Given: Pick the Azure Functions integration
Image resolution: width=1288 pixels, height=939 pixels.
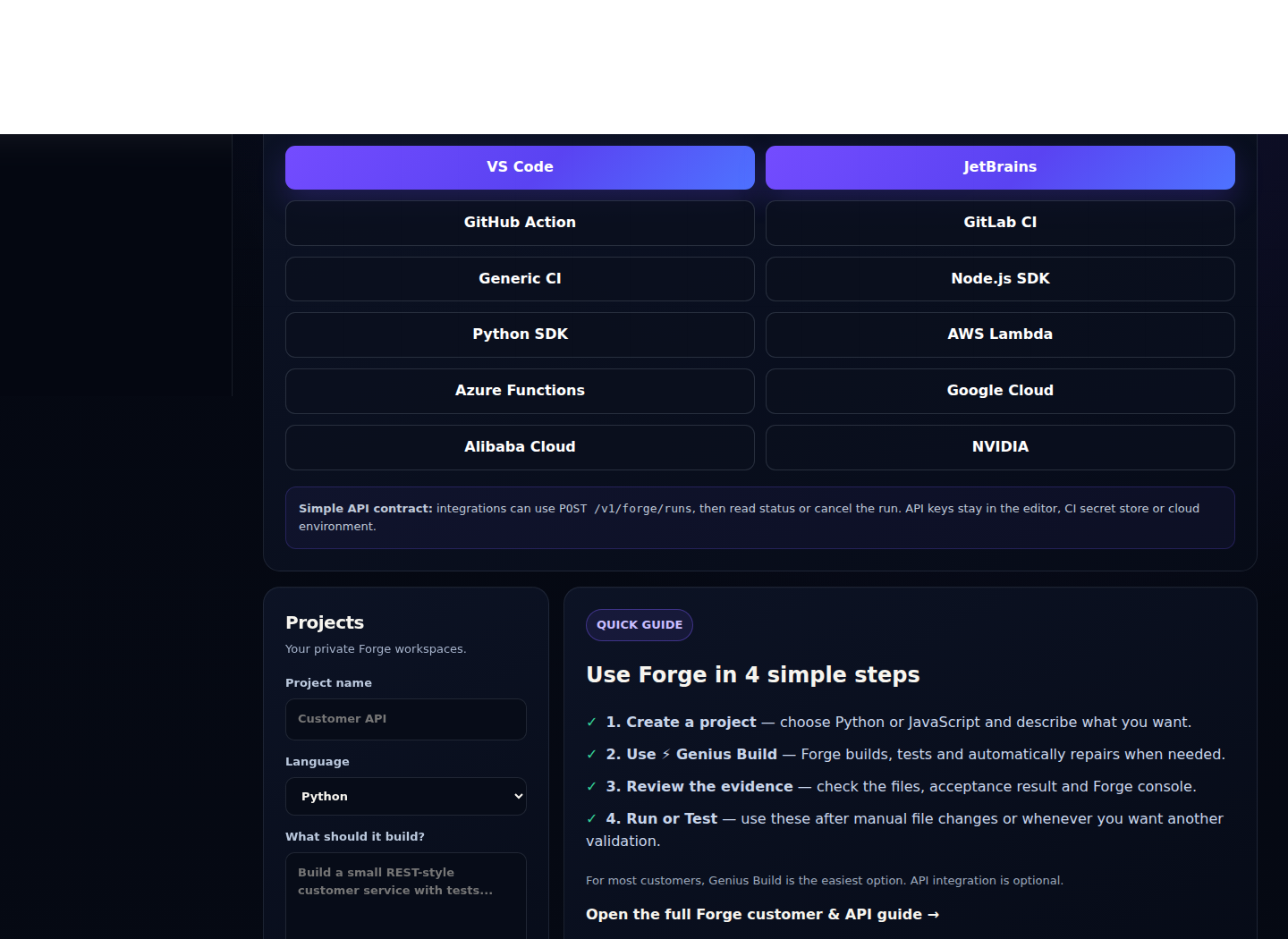Looking at the screenshot, I should point(520,391).
